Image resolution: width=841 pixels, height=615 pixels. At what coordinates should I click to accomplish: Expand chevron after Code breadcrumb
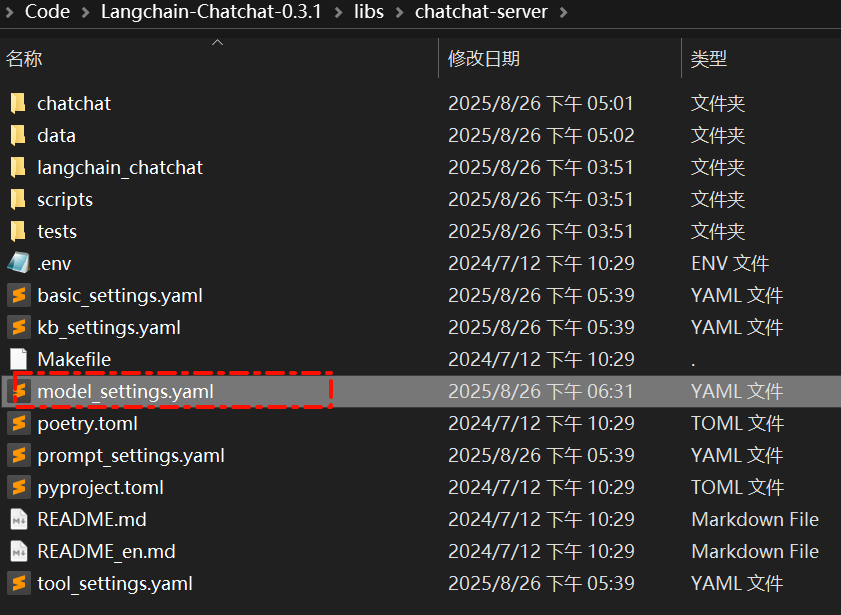(85, 12)
